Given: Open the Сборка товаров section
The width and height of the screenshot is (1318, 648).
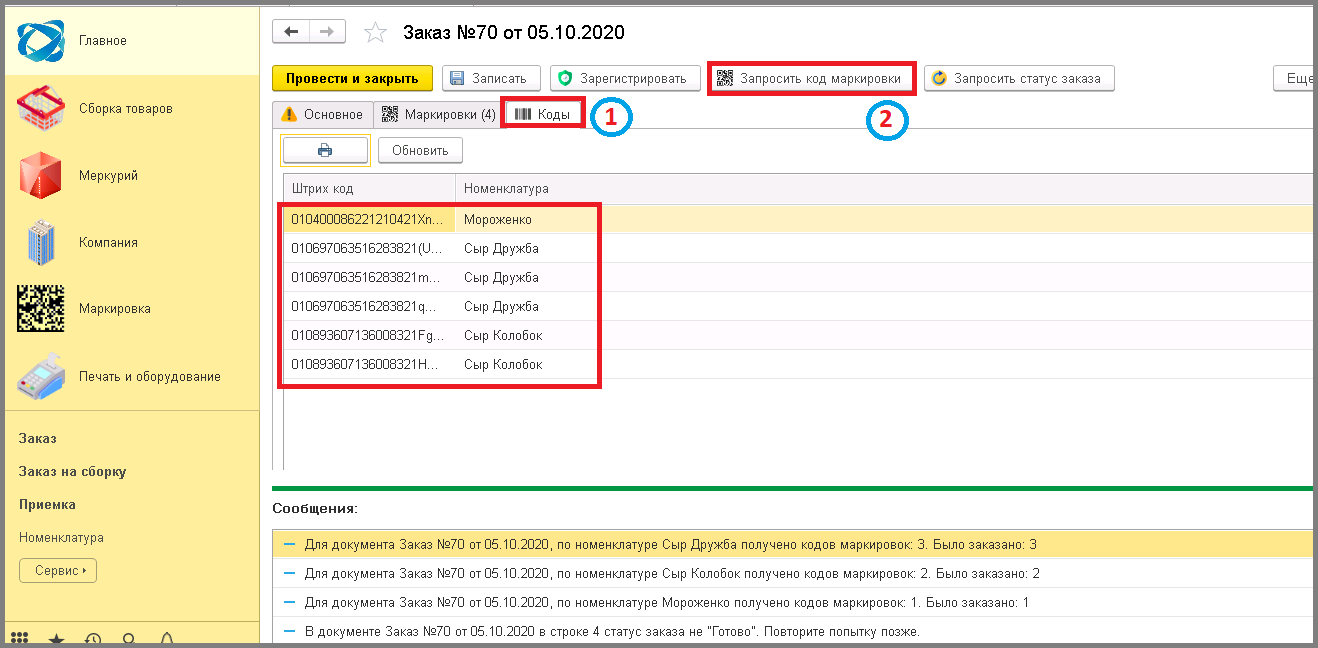Looking at the screenshot, I should 132,108.
